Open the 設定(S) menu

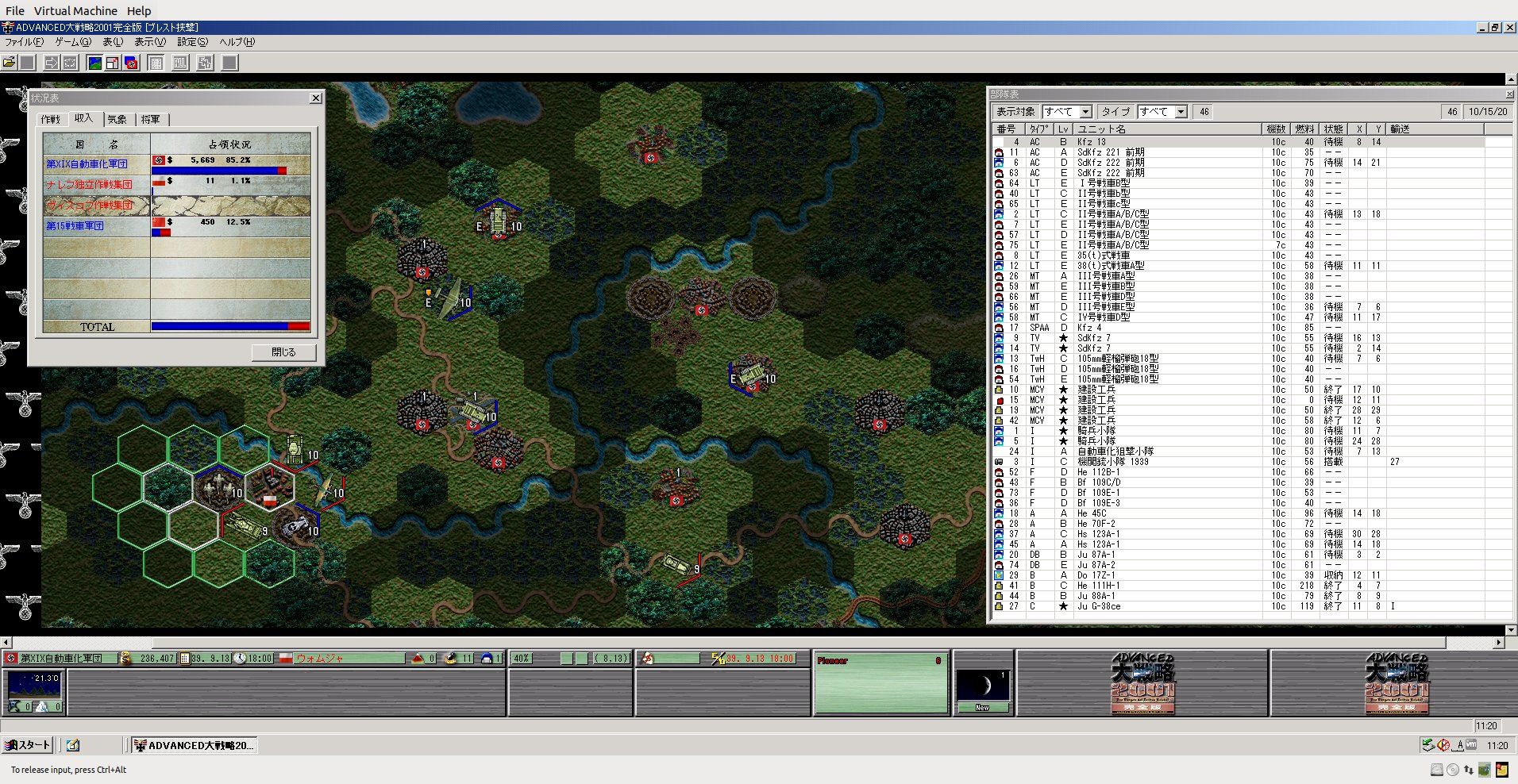point(193,42)
